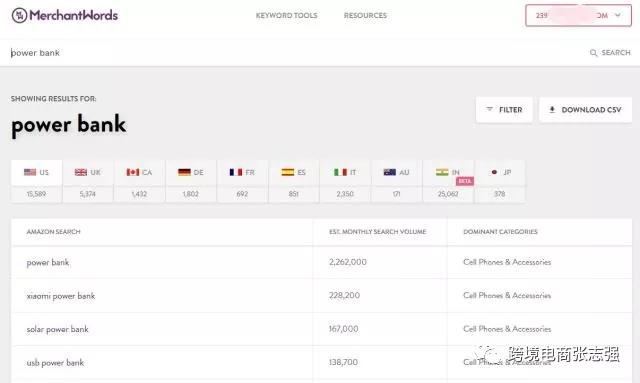Click into the power bank search field

298,53
